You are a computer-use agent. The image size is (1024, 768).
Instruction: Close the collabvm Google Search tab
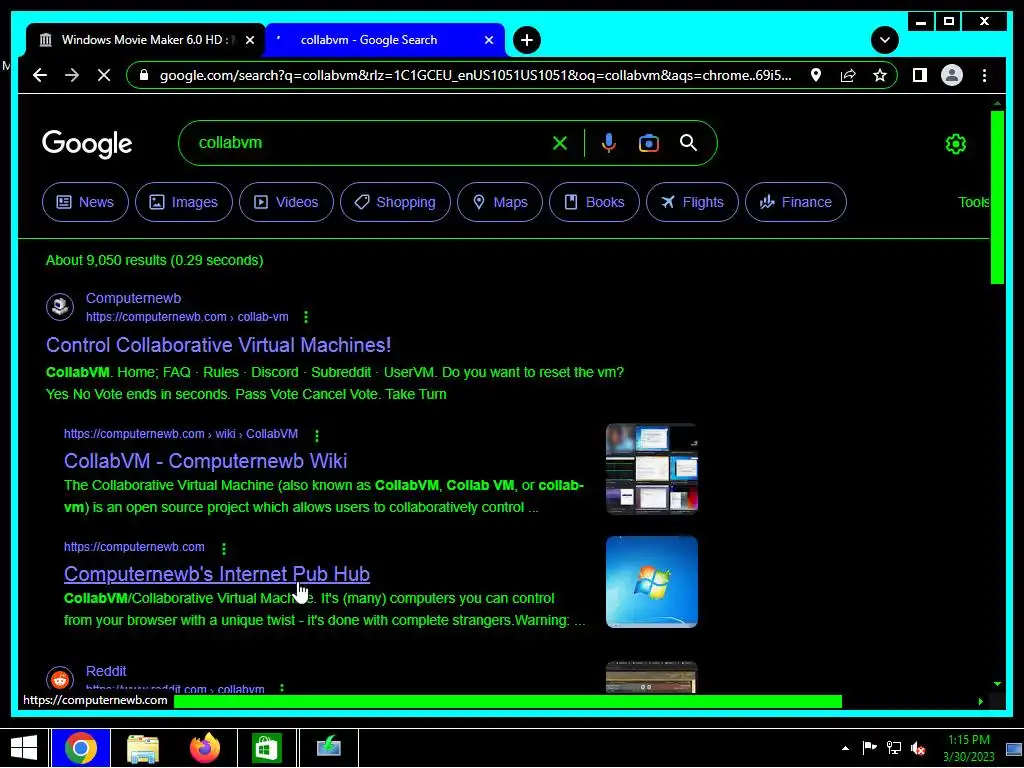pos(488,40)
